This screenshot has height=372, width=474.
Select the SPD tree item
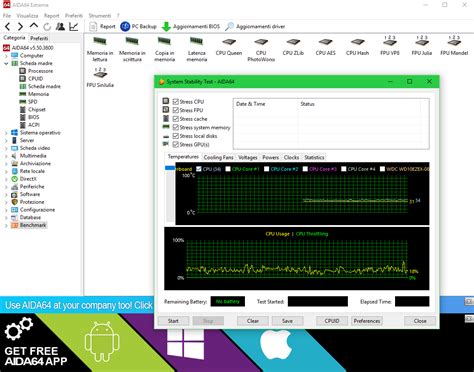[33, 102]
